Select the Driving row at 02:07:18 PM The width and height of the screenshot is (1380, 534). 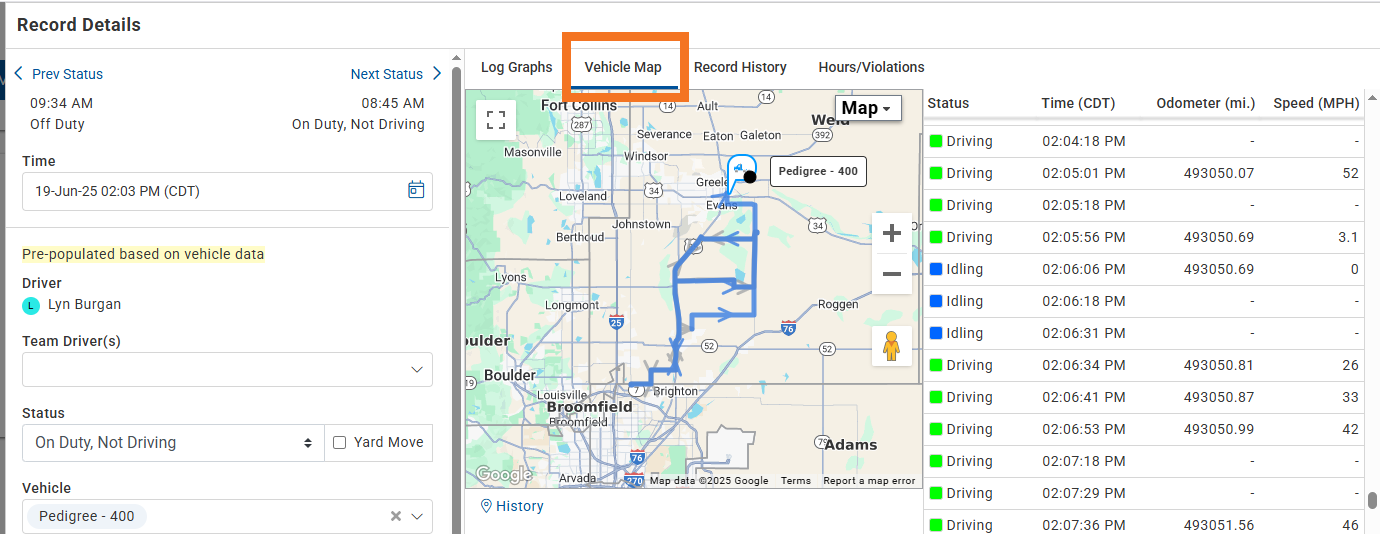click(x=1144, y=461)
